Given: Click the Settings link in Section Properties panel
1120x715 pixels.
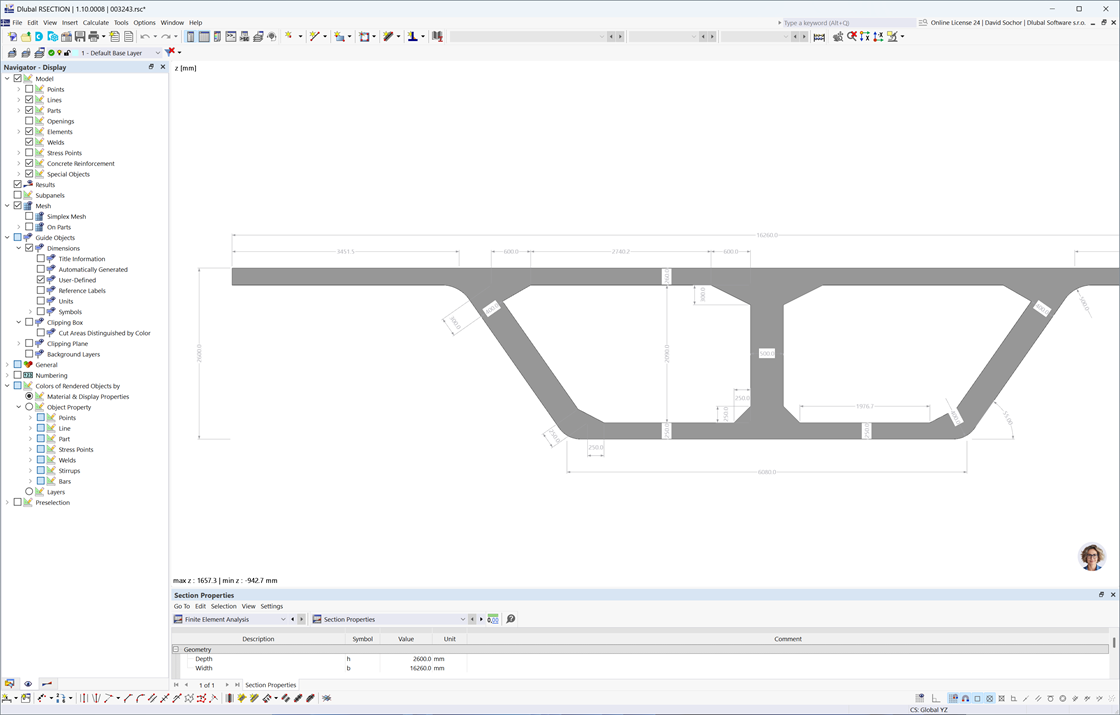Looking at the screenshot, I should coord(272,606).
